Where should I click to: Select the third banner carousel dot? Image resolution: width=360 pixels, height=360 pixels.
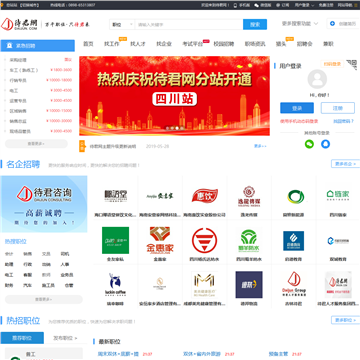(177, 128)
